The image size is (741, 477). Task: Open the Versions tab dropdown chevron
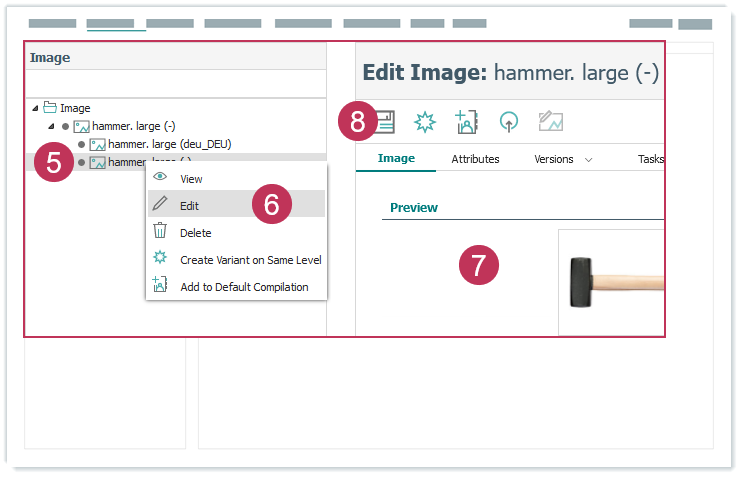(x=588, y=159)
